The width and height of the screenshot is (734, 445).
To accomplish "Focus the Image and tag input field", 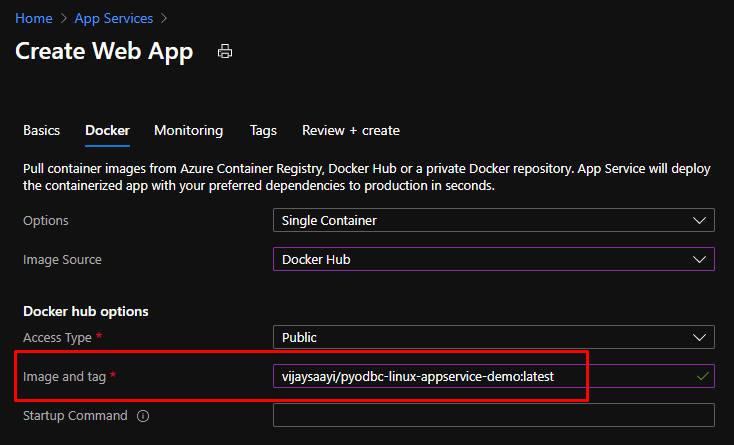I will click(x=494, y=376).
